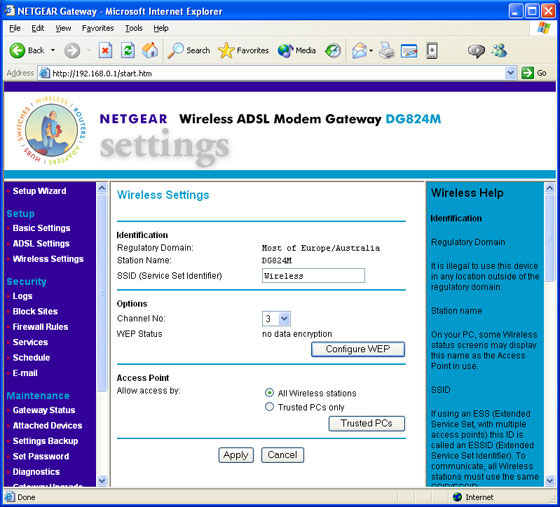Click the Edit page icon
The image size is (560, 507).
pos(409,51)
